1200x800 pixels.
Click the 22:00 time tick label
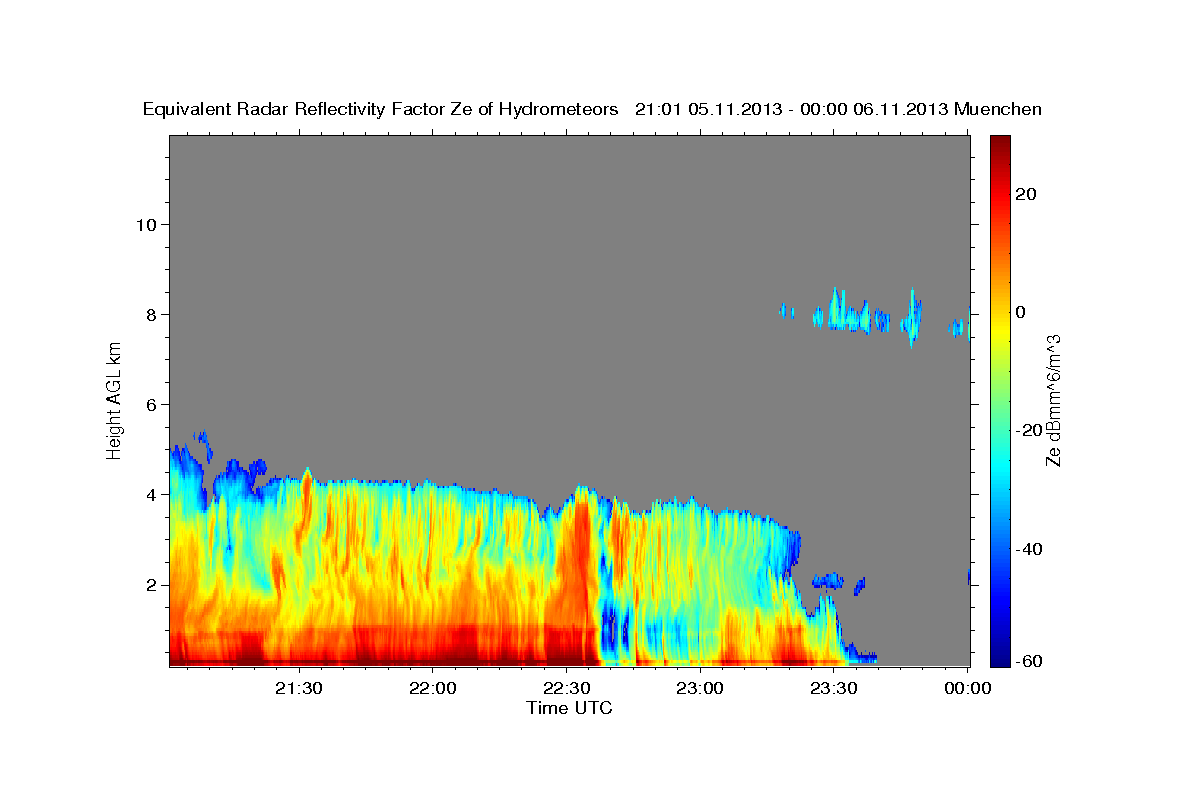coord(432,688)
